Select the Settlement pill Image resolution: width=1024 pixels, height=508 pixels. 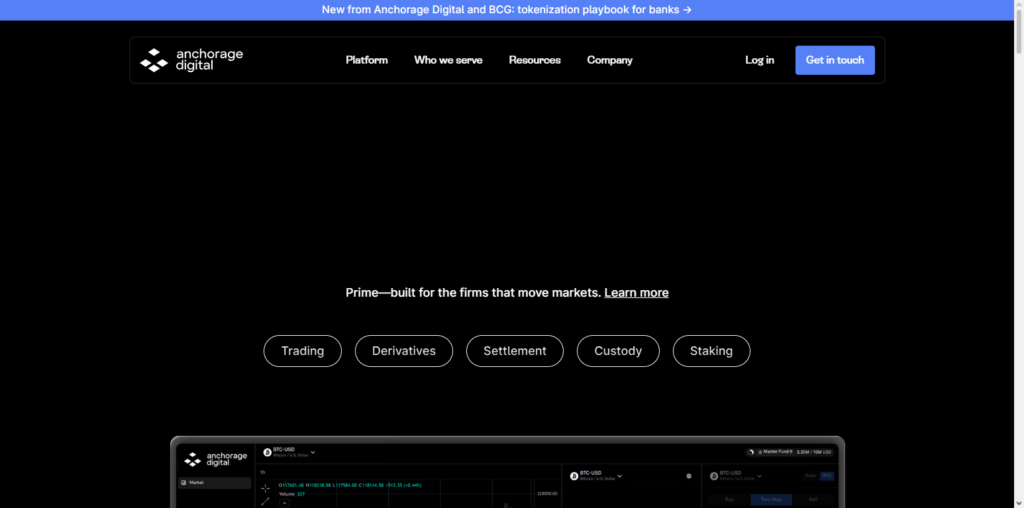coord(515,351)
